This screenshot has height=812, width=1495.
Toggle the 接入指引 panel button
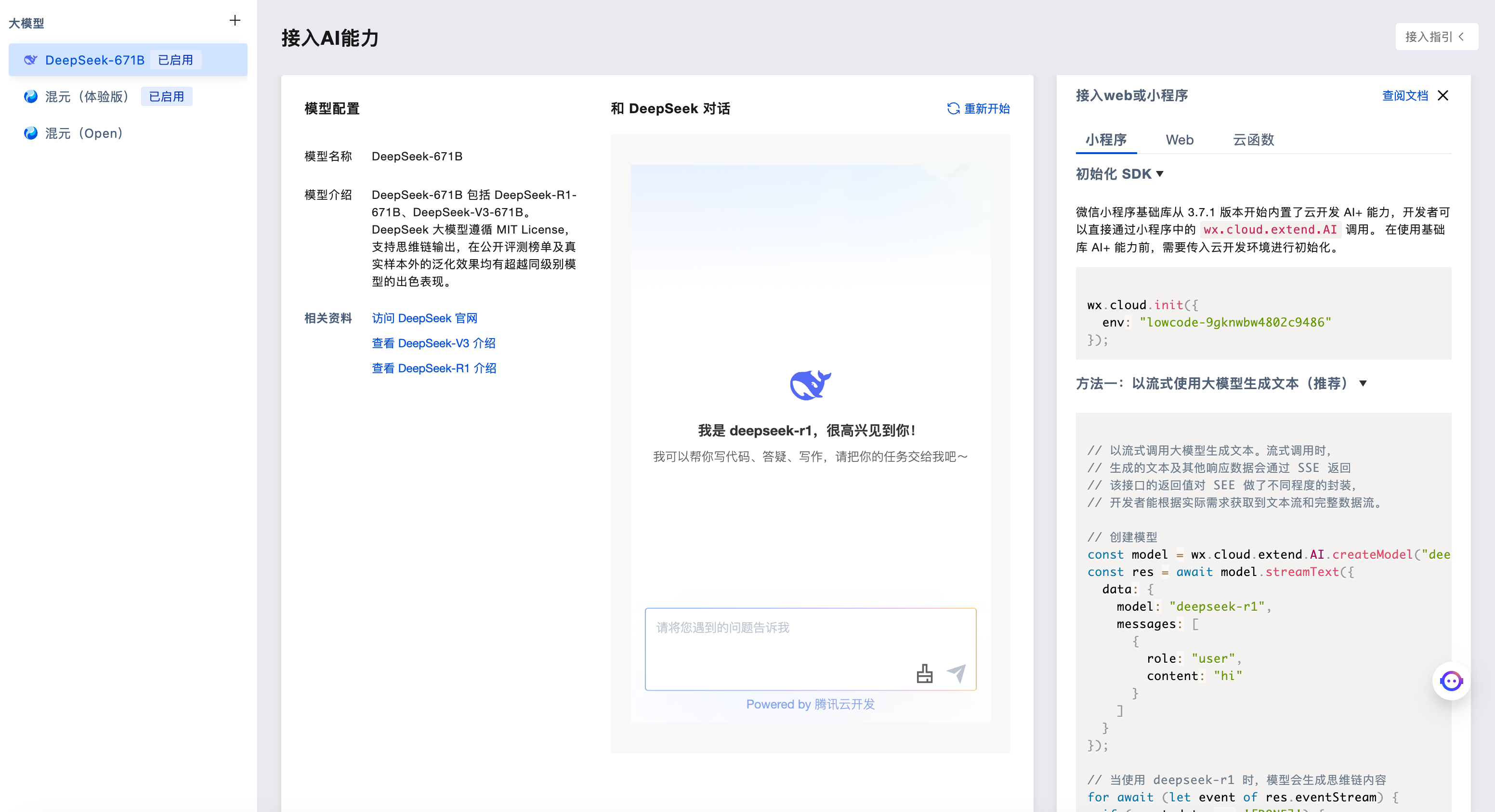click(1436, 37)
